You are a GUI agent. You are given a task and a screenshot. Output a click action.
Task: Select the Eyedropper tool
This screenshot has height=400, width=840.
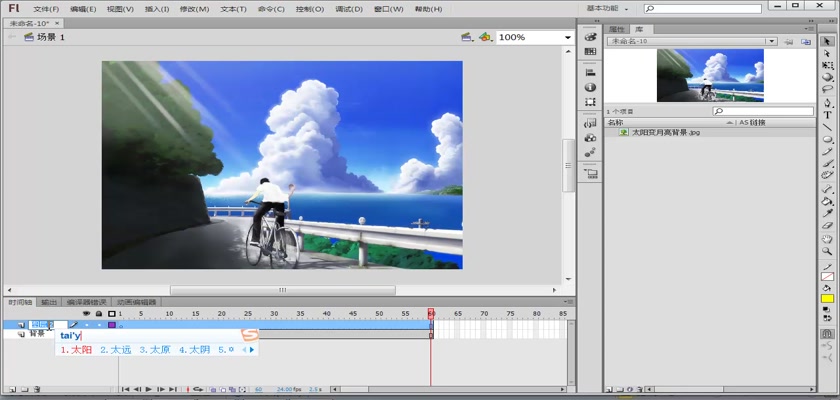(827, 214)
